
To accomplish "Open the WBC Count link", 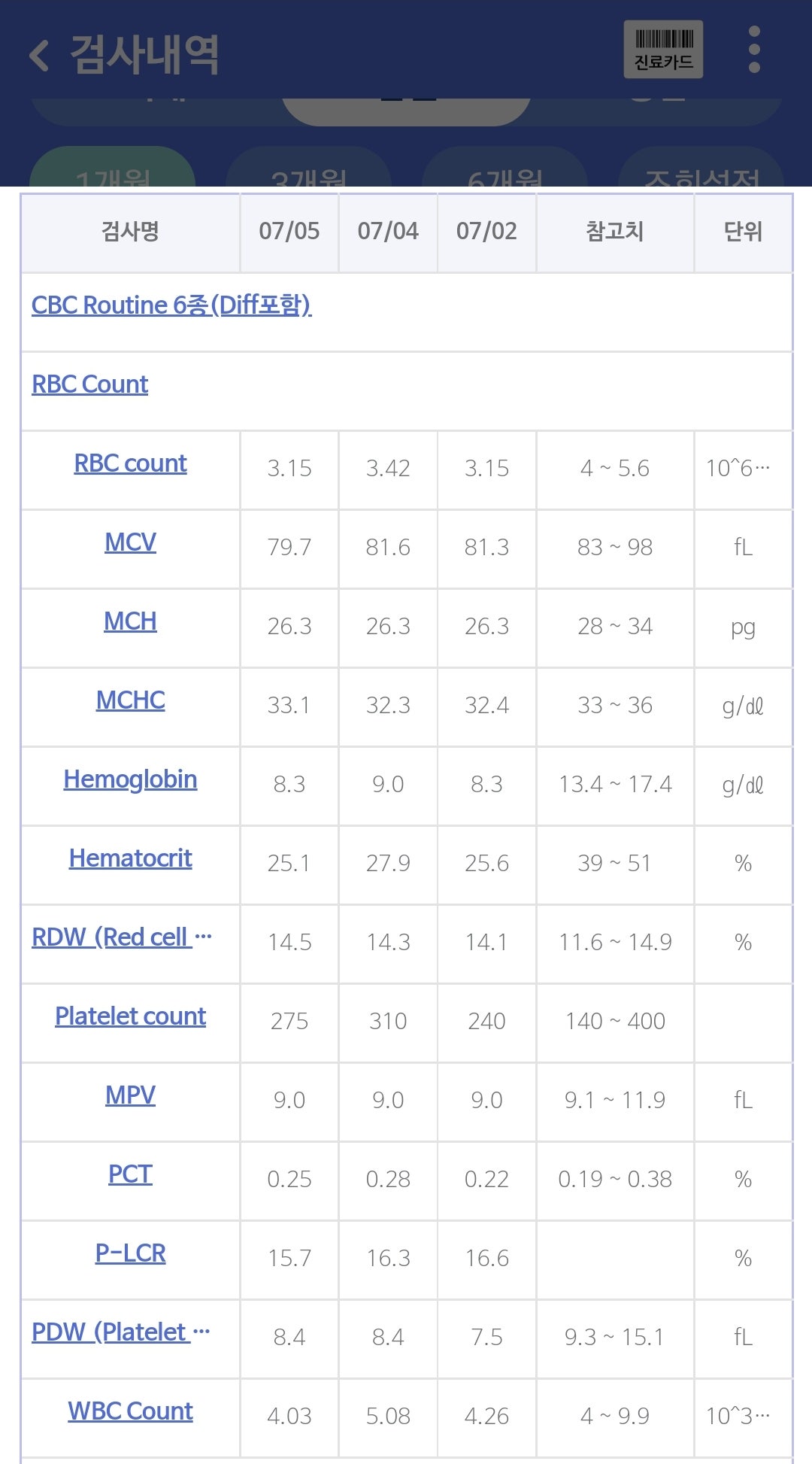I will pyautogui.click(x=130, y=1411).
